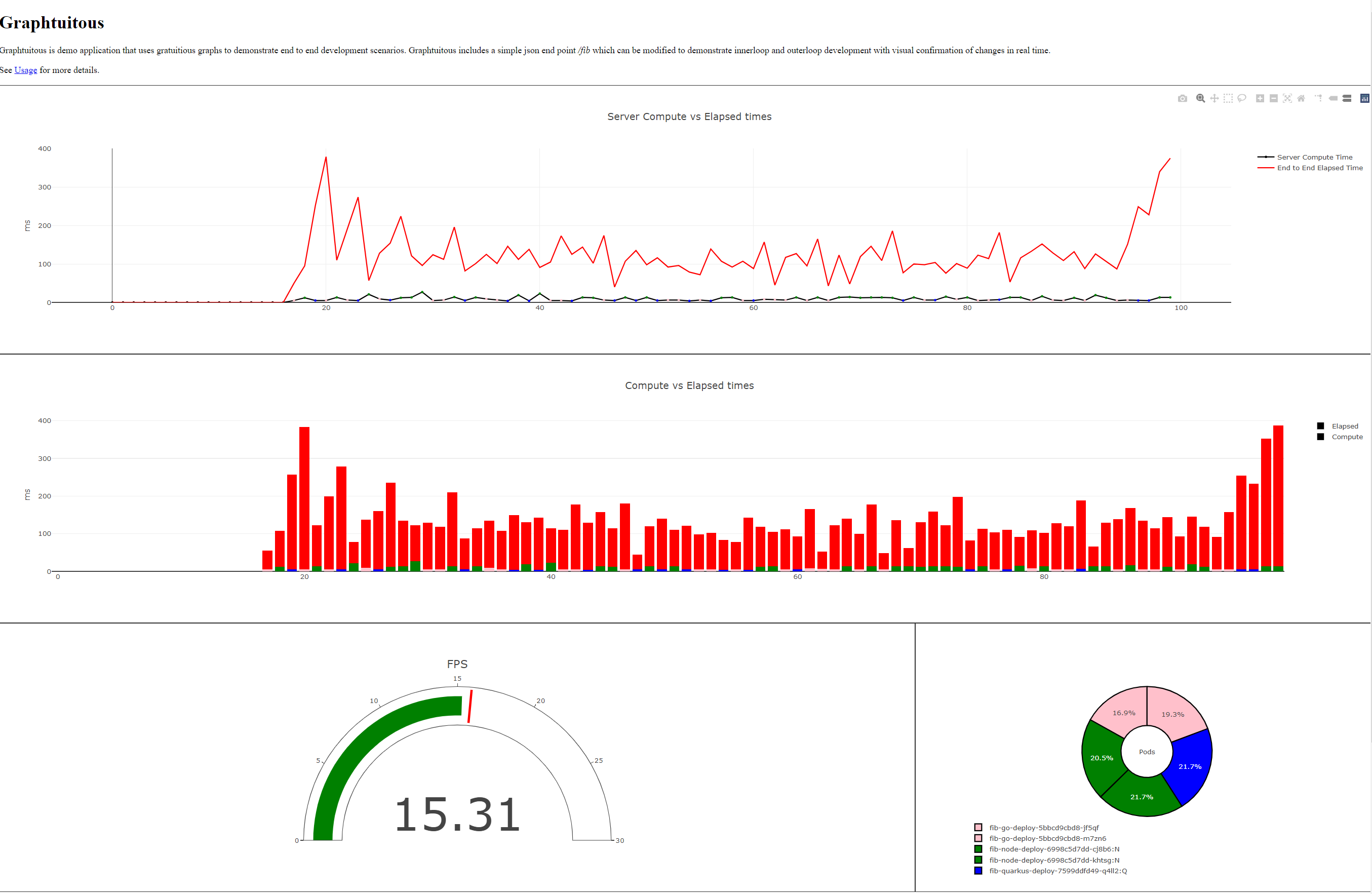Select the Zoom tool in modebar
The width and height of the screenshot is (1372, 894).
coord(1200,99)
